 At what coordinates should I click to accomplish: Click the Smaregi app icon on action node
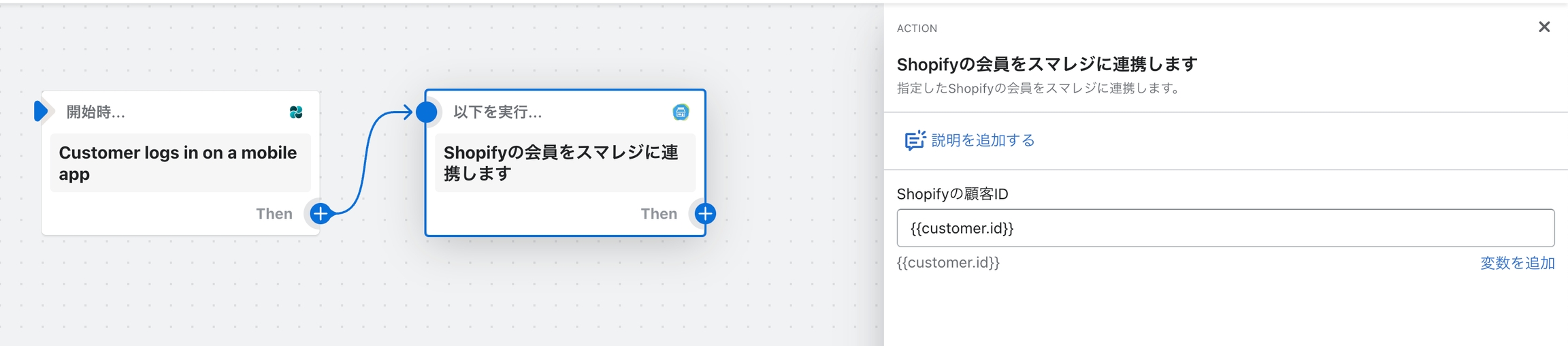681,112
